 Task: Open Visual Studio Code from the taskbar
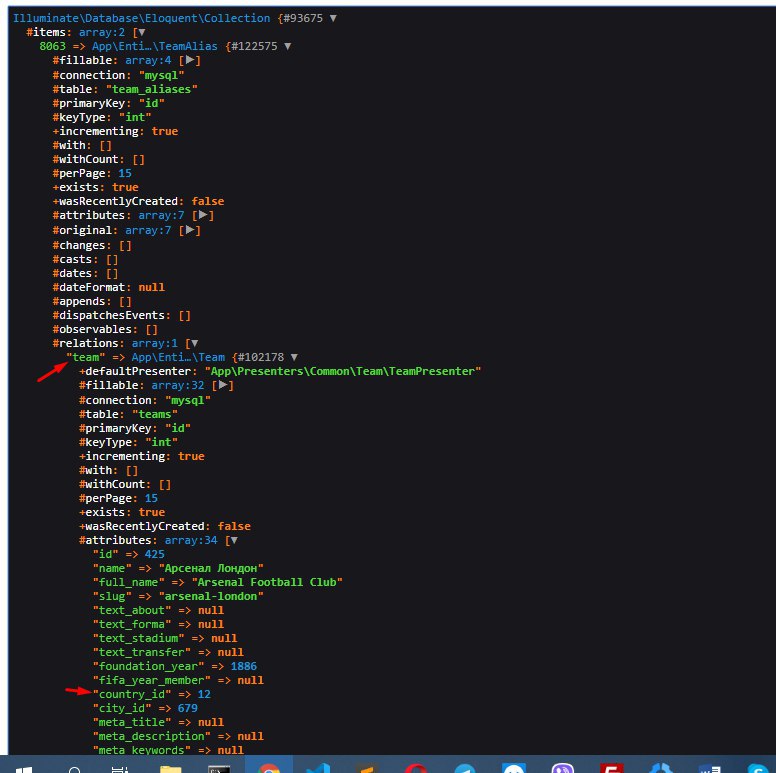[318, 767]
